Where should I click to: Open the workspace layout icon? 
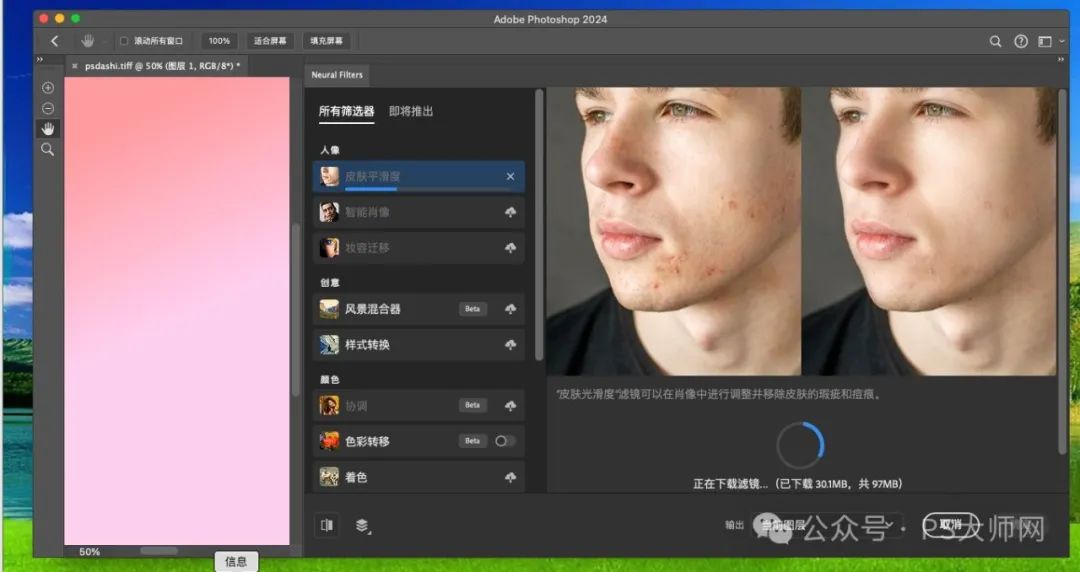pos(1045,41)
